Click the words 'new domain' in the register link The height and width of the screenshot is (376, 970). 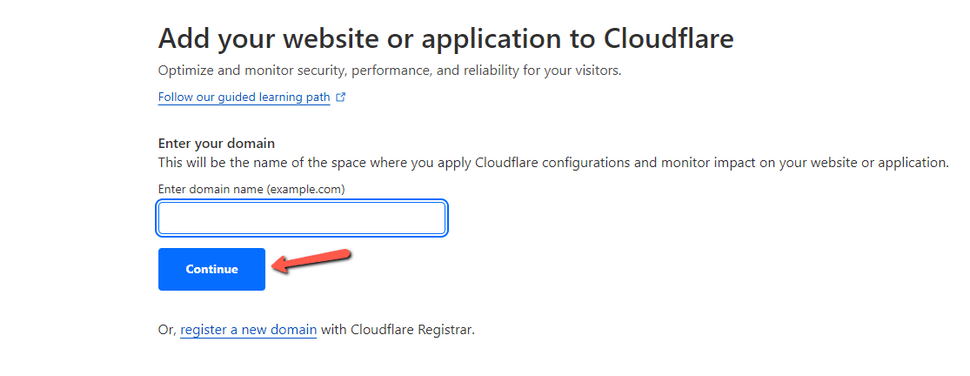click(279, 330)
